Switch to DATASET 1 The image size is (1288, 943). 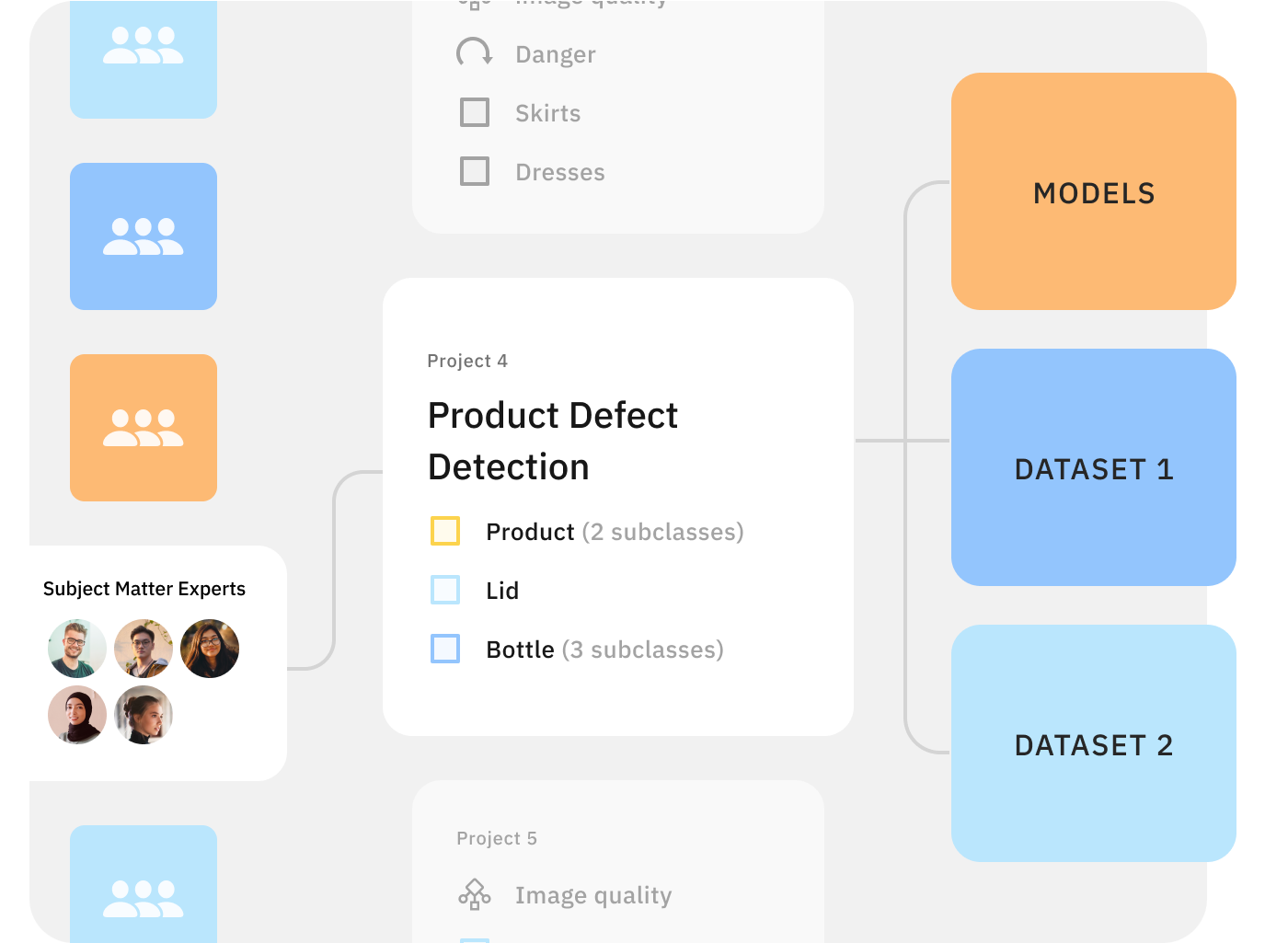(1093, 469)
